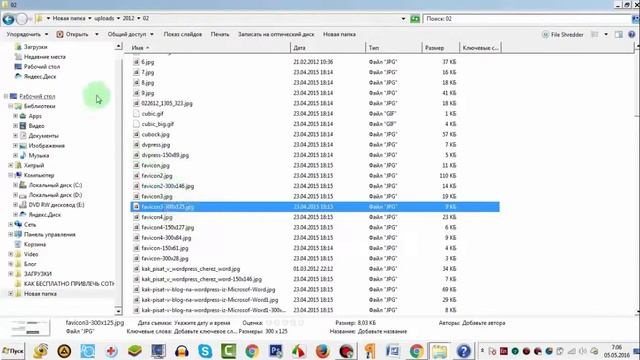
Task: Click Записать на оптический диск
Action: (x=276, y=34)
